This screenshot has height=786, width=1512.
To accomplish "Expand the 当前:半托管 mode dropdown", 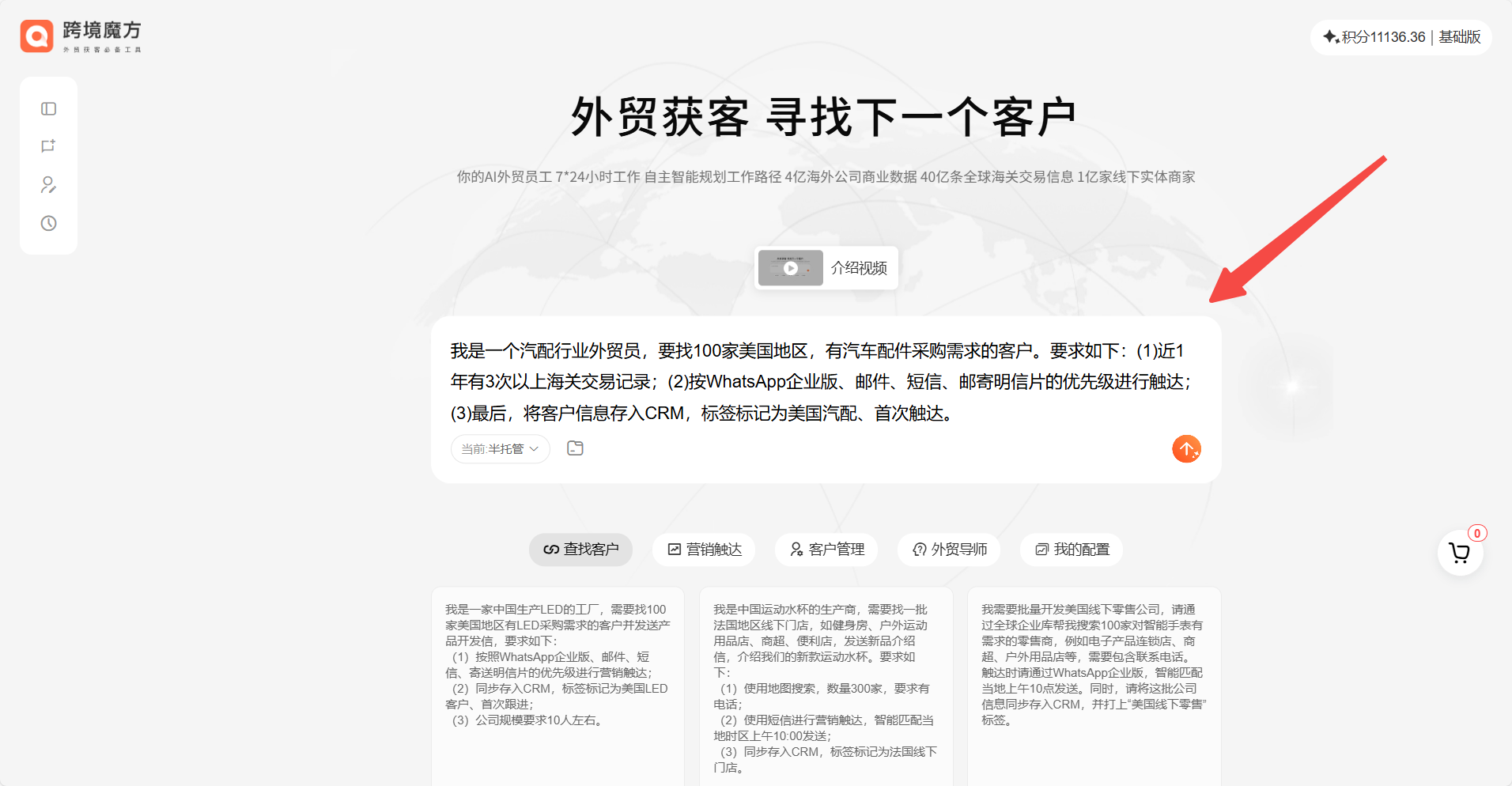I will tap(500, 449).
